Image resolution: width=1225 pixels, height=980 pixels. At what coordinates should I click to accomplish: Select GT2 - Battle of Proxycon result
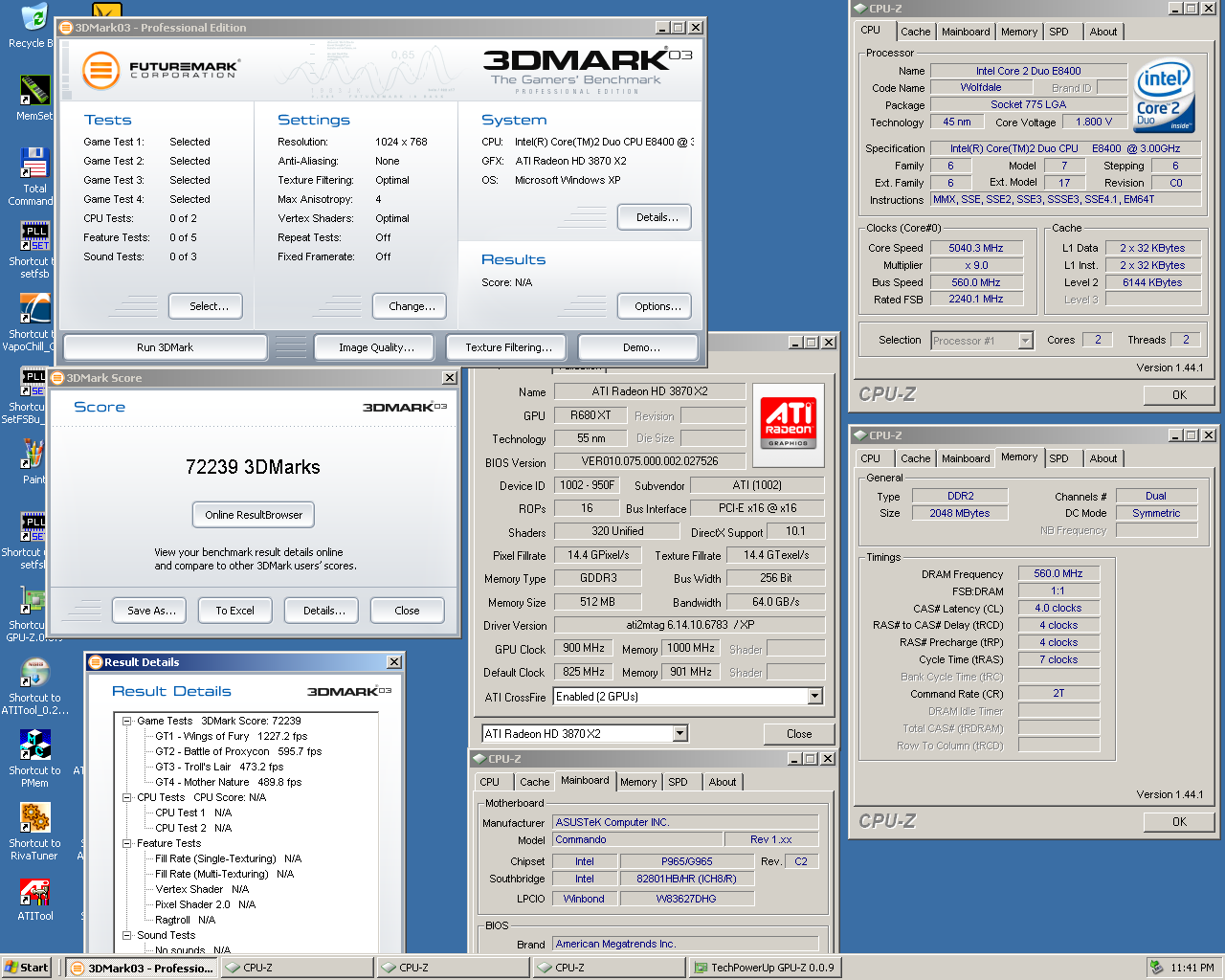point(238,751)
